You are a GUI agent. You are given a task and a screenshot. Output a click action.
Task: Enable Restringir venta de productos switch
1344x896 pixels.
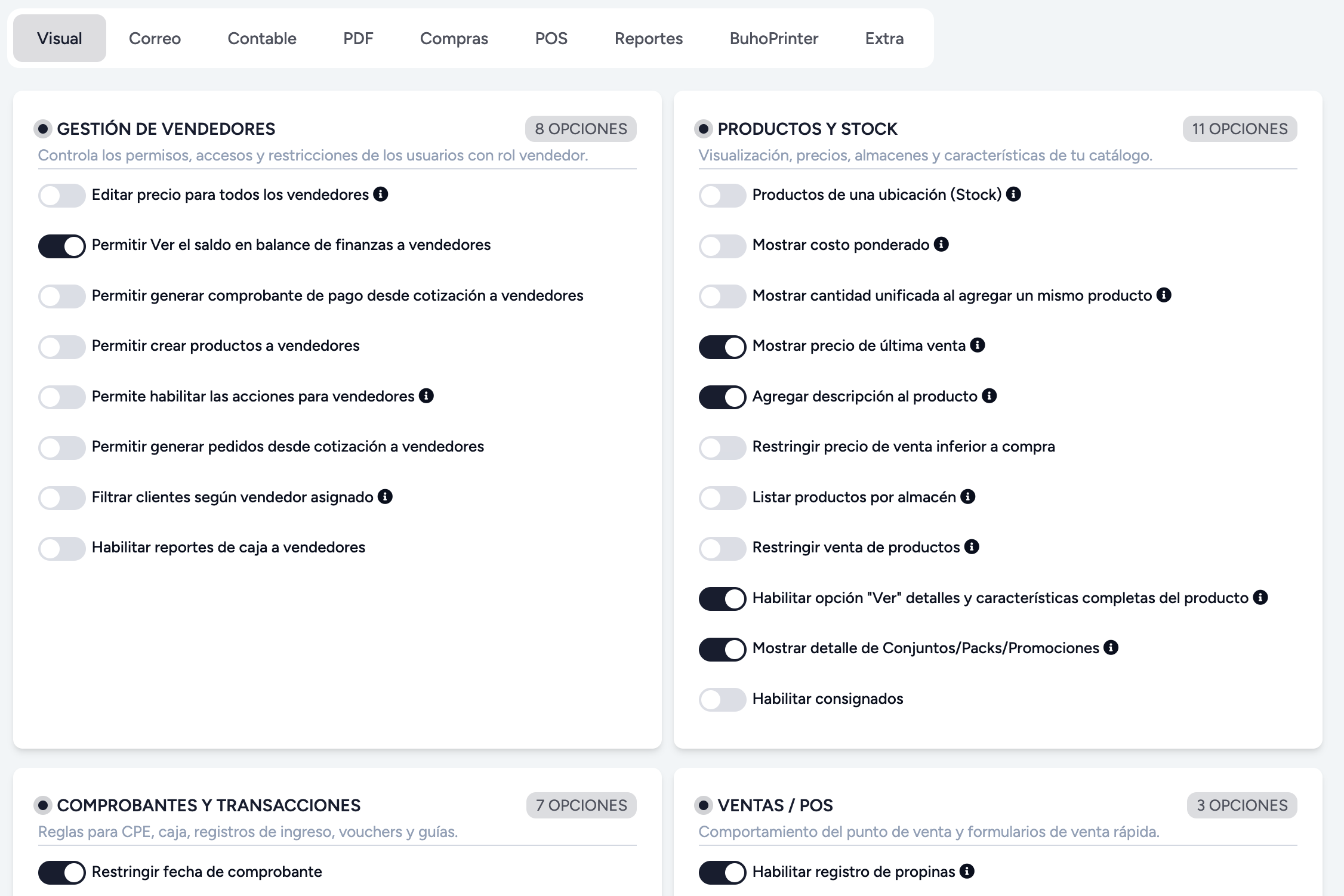723,548
